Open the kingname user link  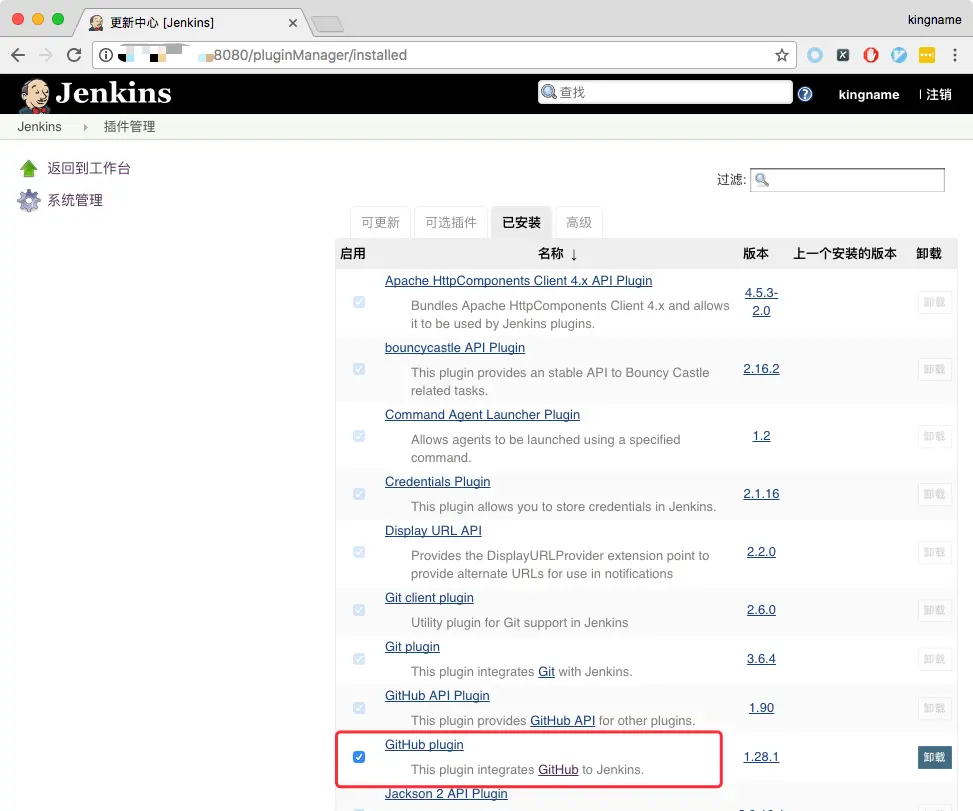(869, 94)
